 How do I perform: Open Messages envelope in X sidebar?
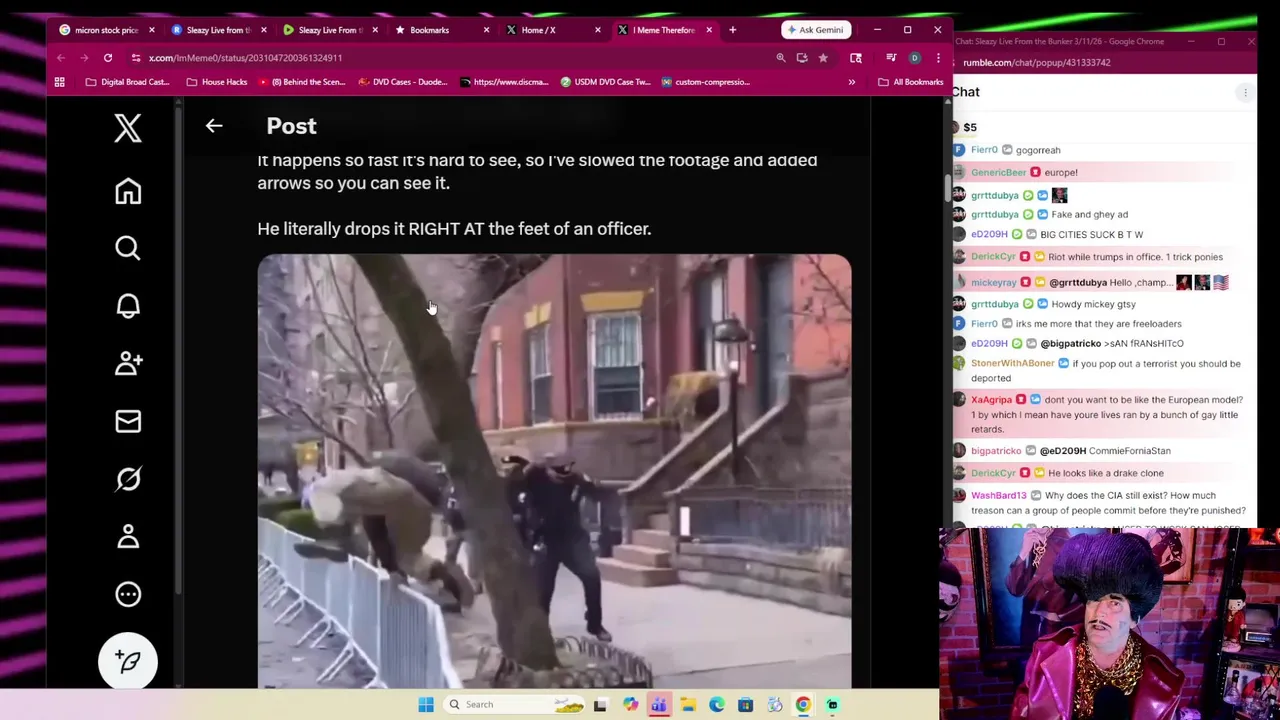[x=128, y=421]
